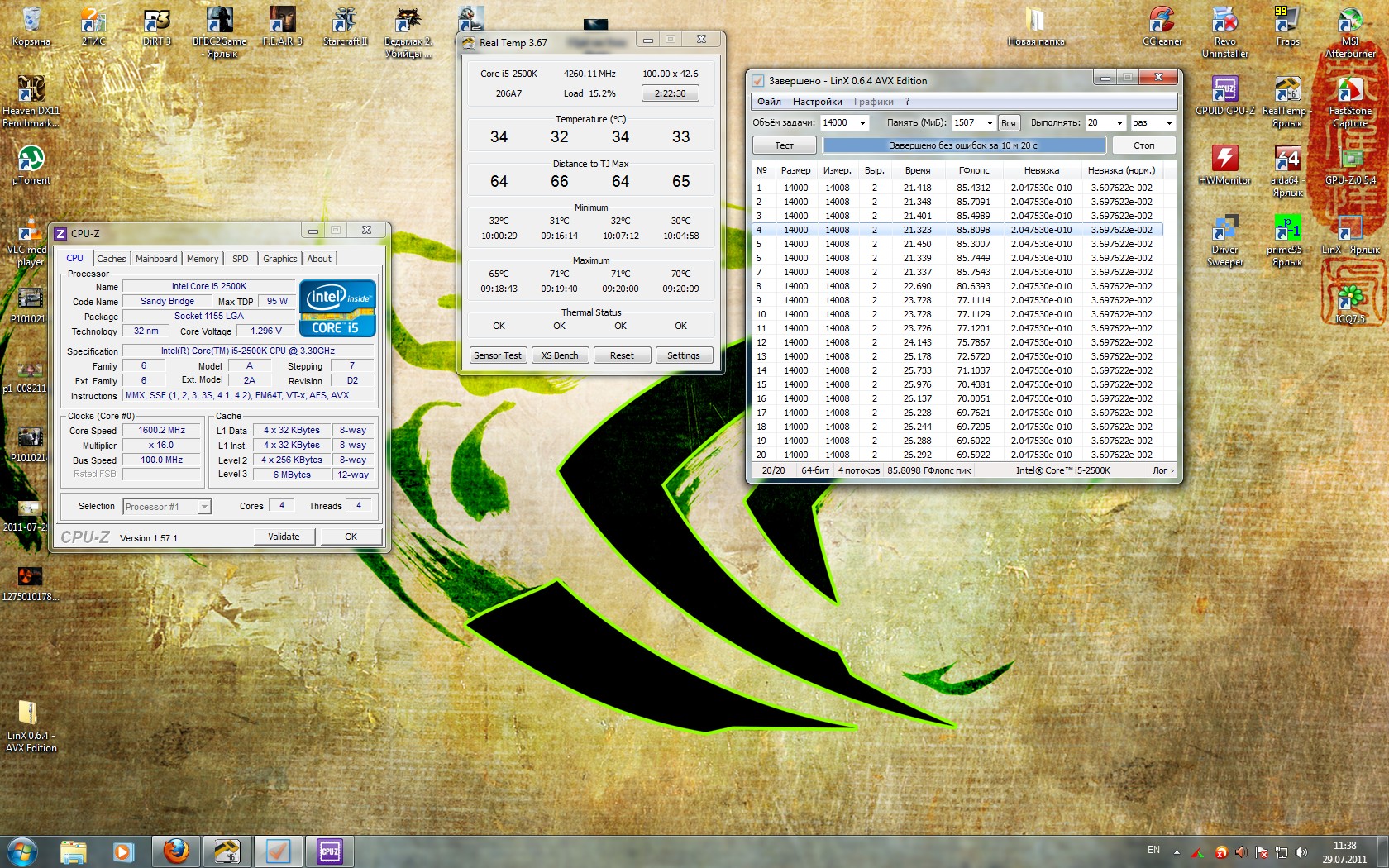Switch to the Memory tab in CPU-Z
Image resolution: width=1389 pixels, height=868 pixels.
click(203, 259)
